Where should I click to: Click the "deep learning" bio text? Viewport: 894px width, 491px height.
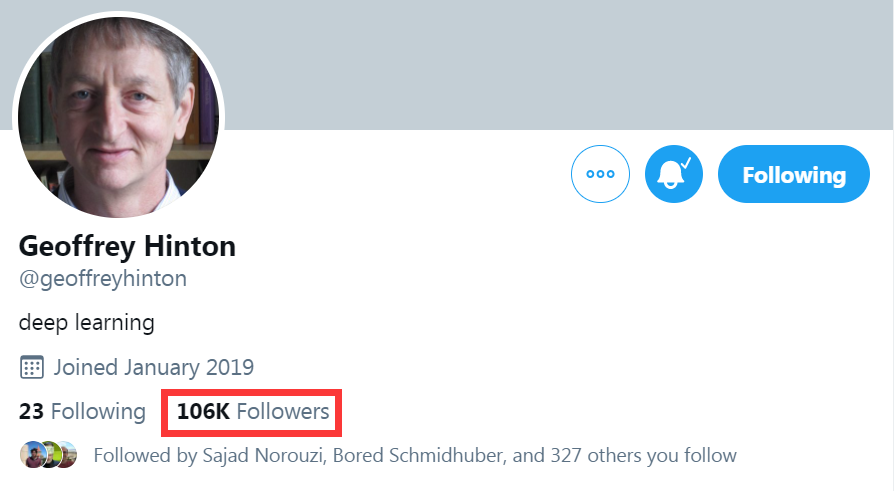86,323
